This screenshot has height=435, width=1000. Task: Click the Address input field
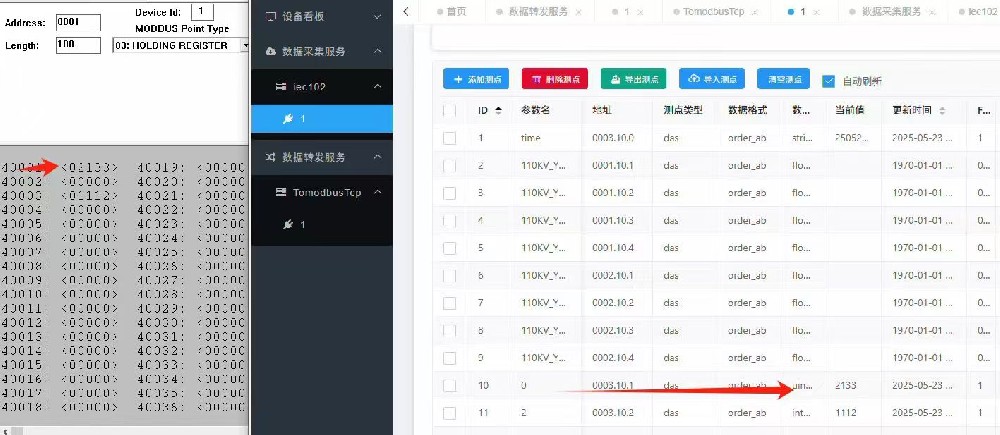78,22
